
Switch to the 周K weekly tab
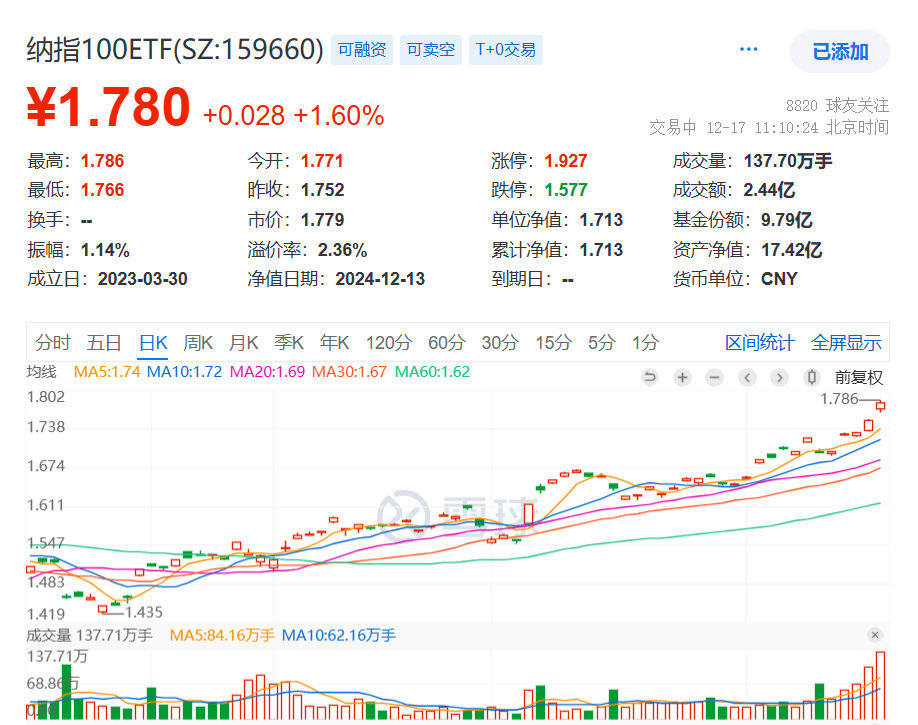coord(198,342)
